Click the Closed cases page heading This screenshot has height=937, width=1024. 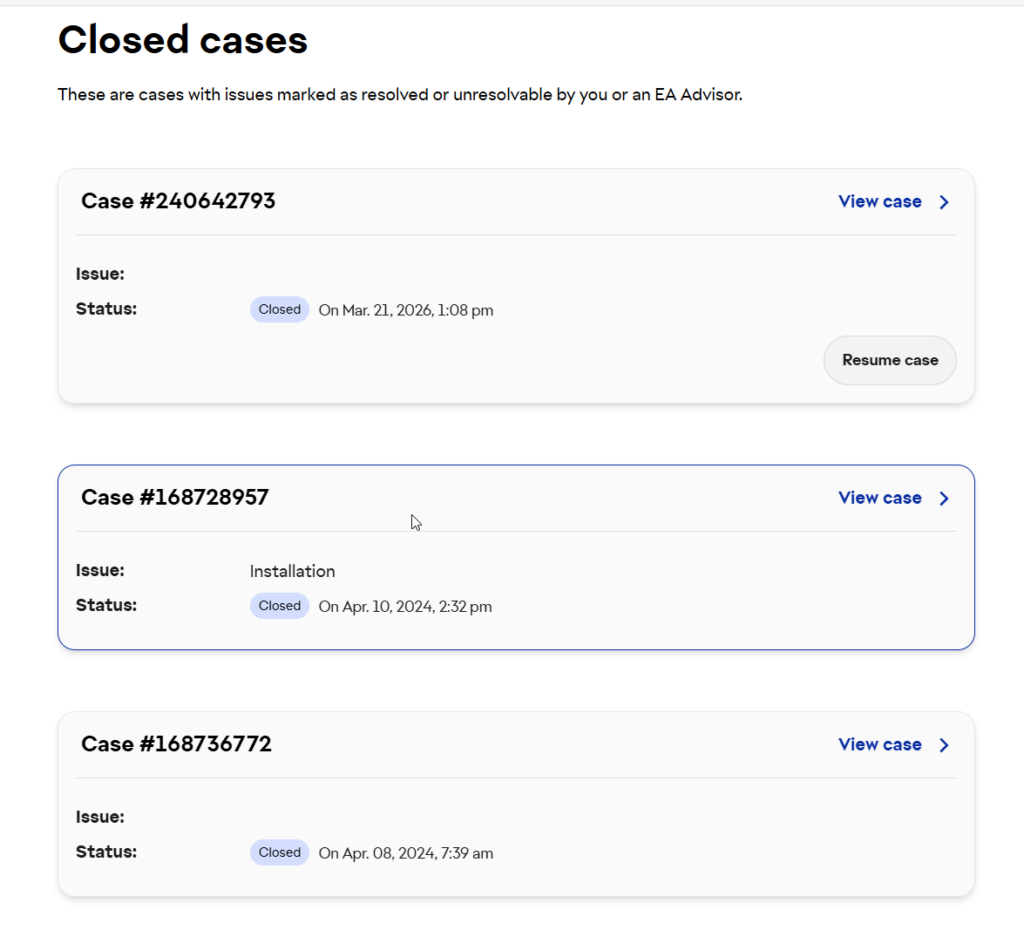coord(183,40)
